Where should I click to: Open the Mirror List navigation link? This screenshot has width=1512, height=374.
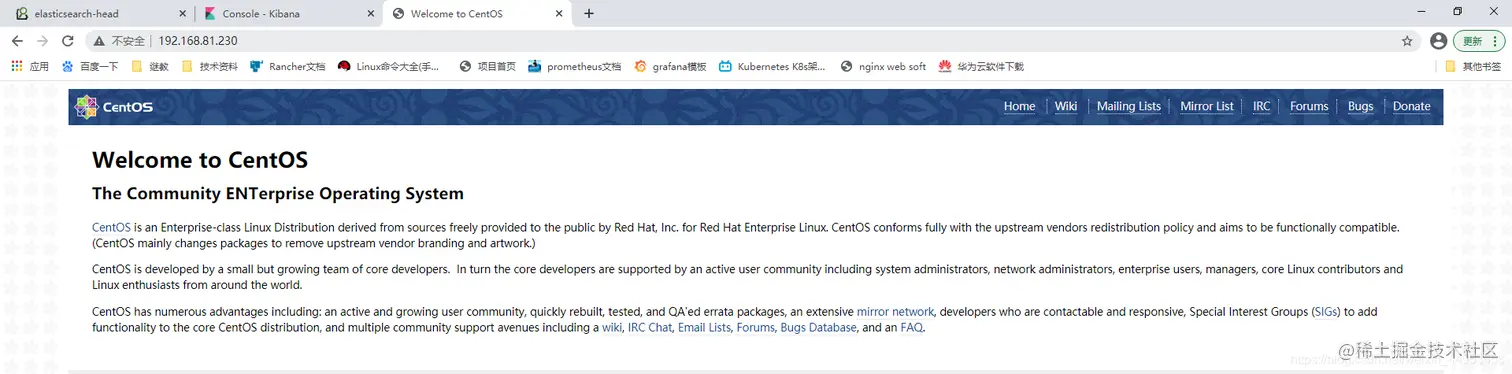1206,106
